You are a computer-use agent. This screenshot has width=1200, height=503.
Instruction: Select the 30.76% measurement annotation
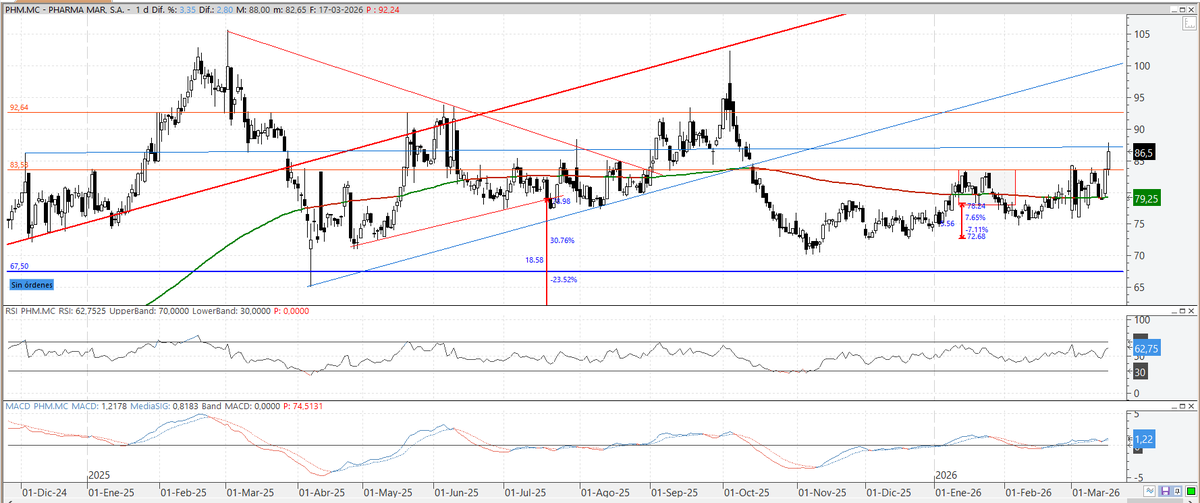coord(563,240)
